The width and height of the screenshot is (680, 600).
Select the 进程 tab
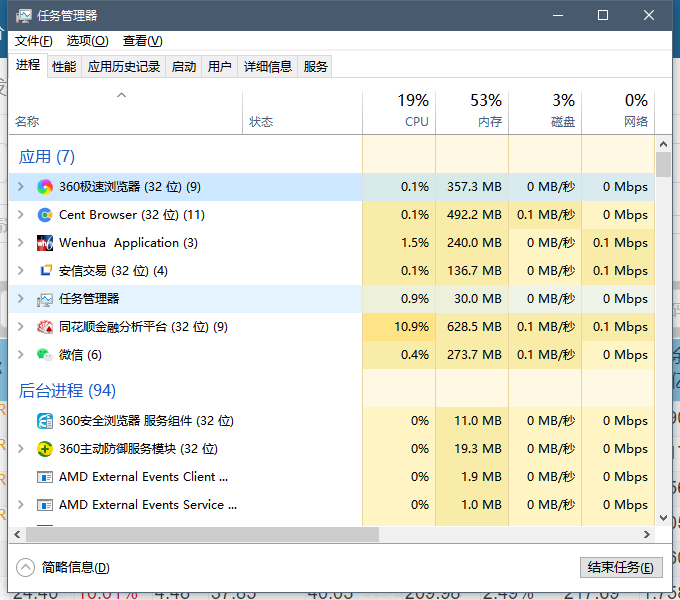point(28,65)
